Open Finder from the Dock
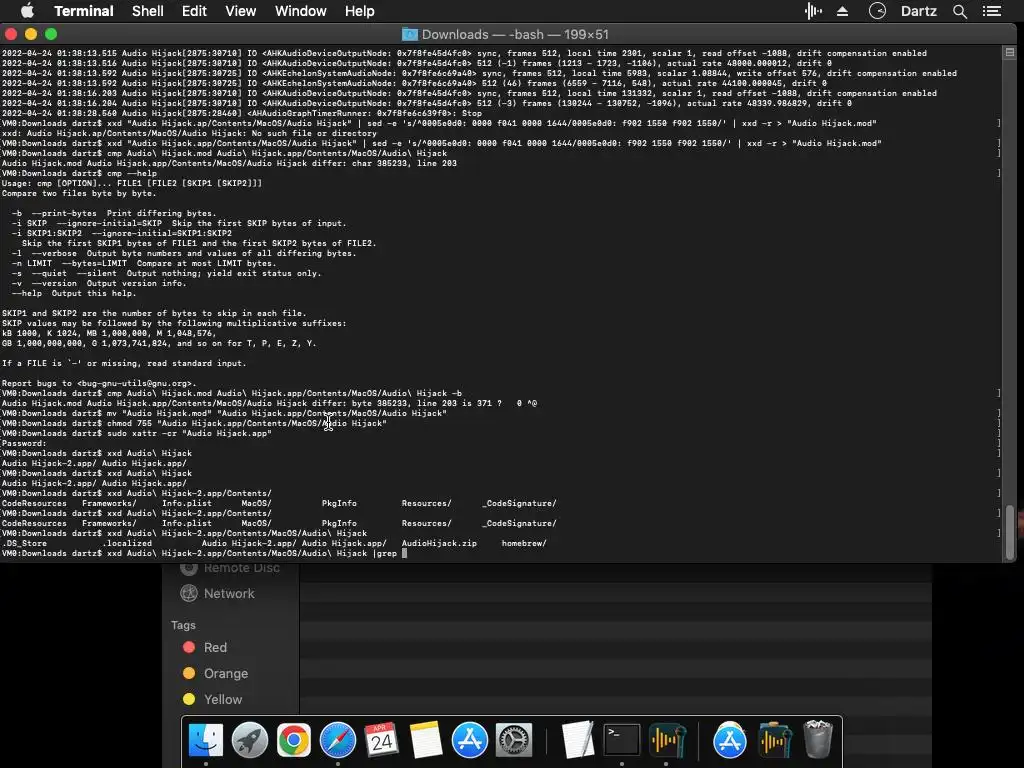The image size is (1024, 768). 206,740
